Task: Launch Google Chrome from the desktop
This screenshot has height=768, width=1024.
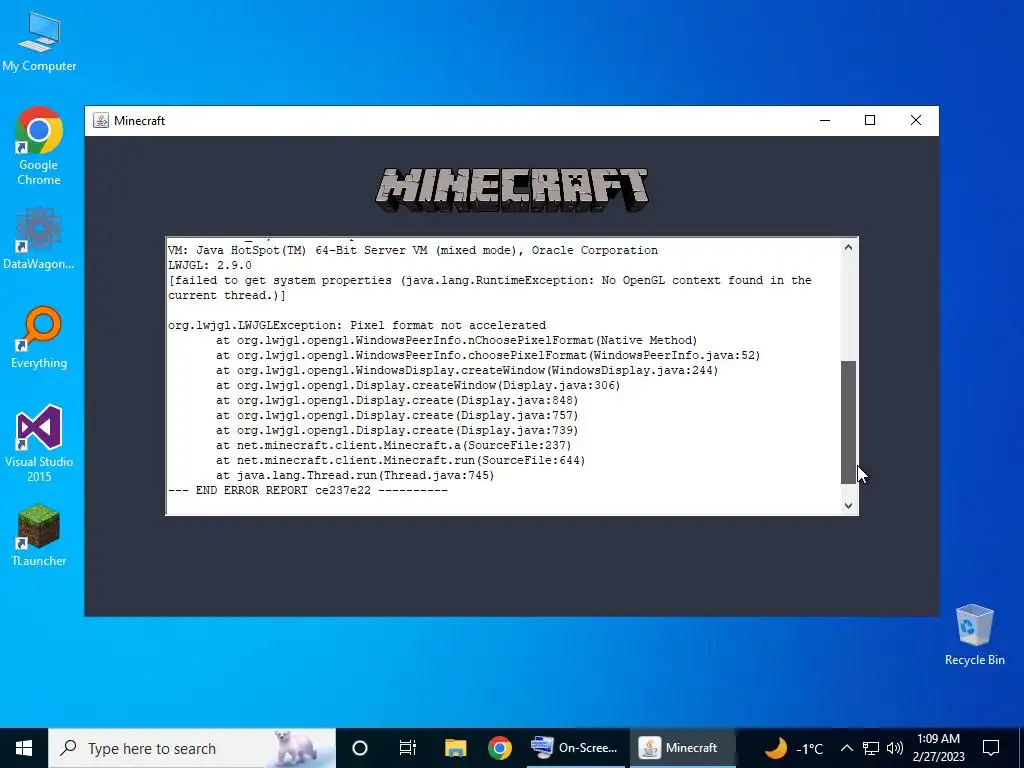Action: [x=39, y=146]
